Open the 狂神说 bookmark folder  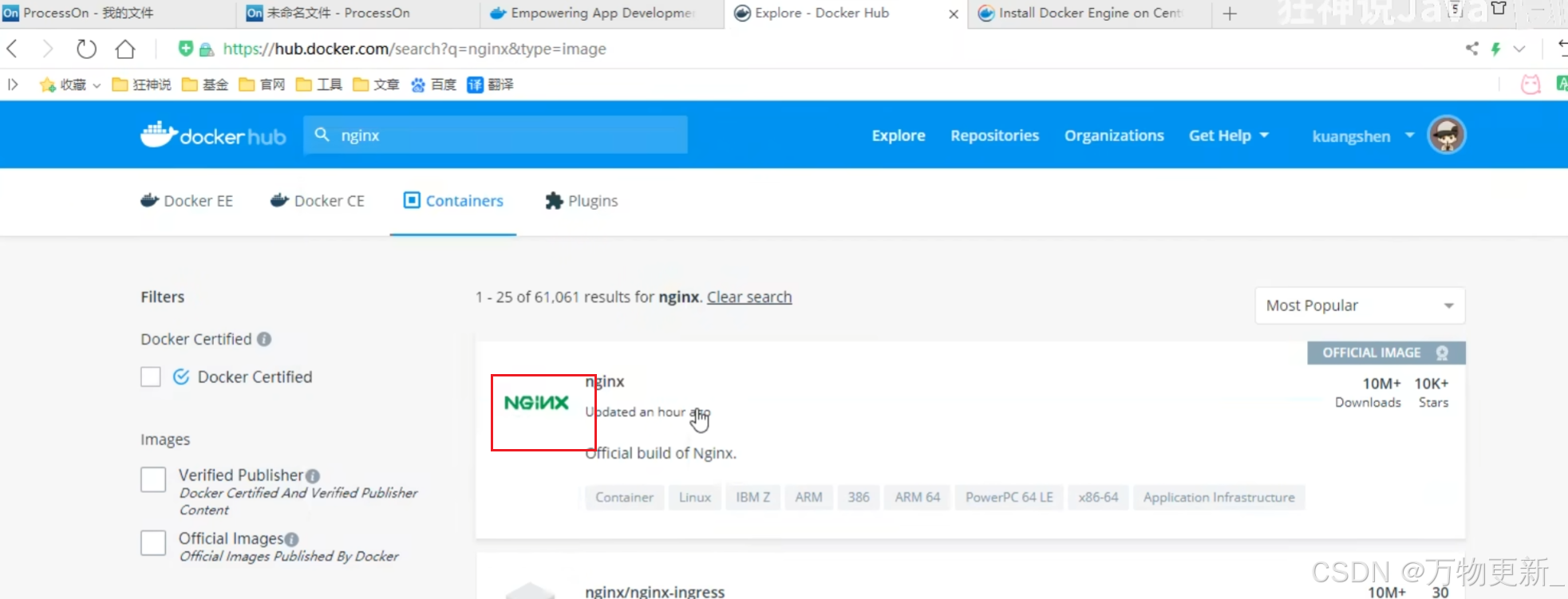[x=141, y=85]
